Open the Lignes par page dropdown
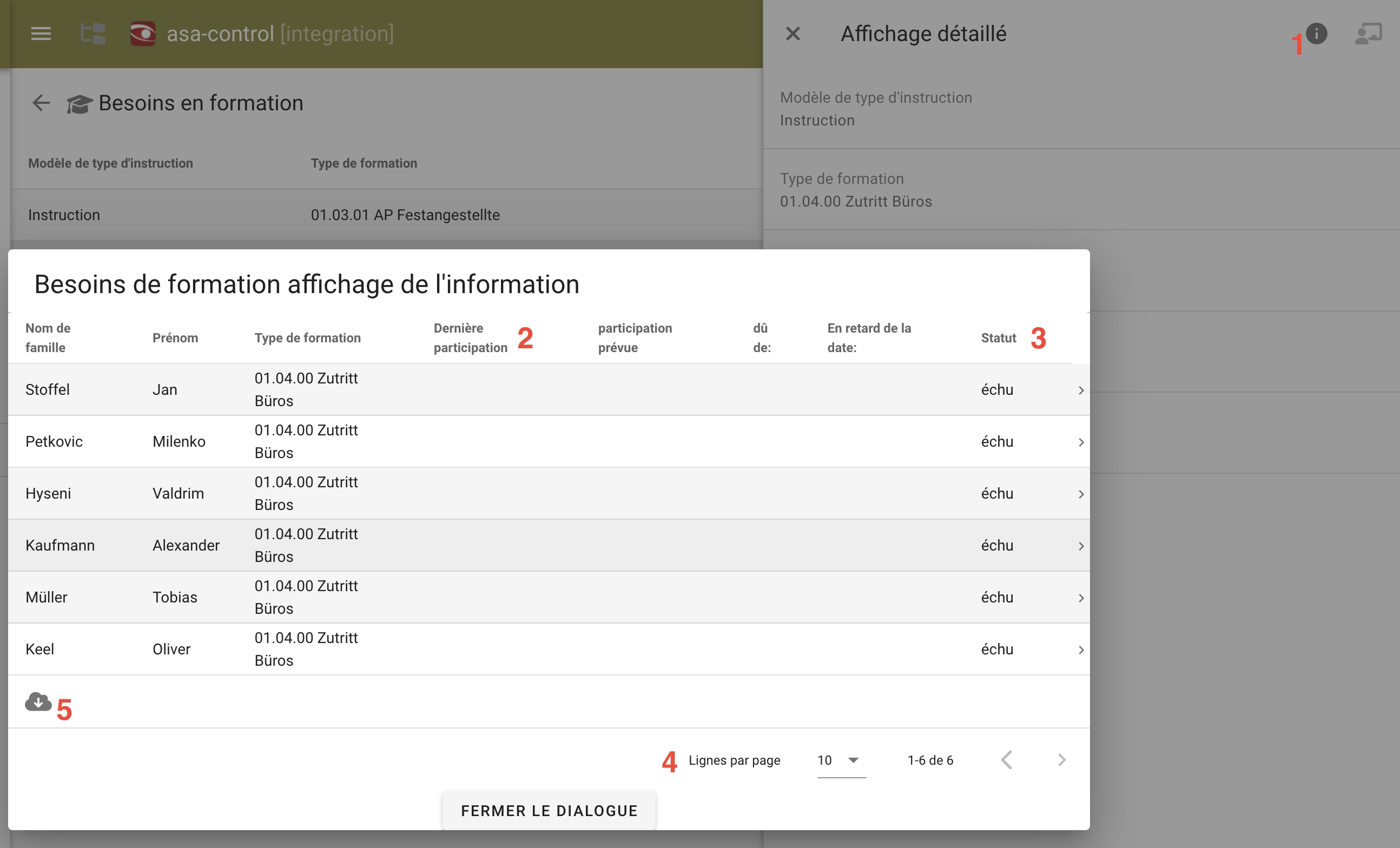 coord(841,760)
